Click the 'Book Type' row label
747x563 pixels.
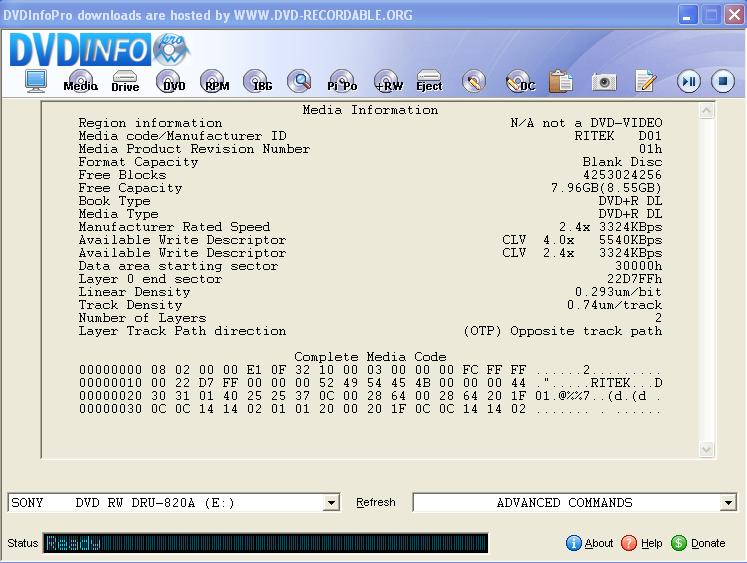[x=114, y=201]
